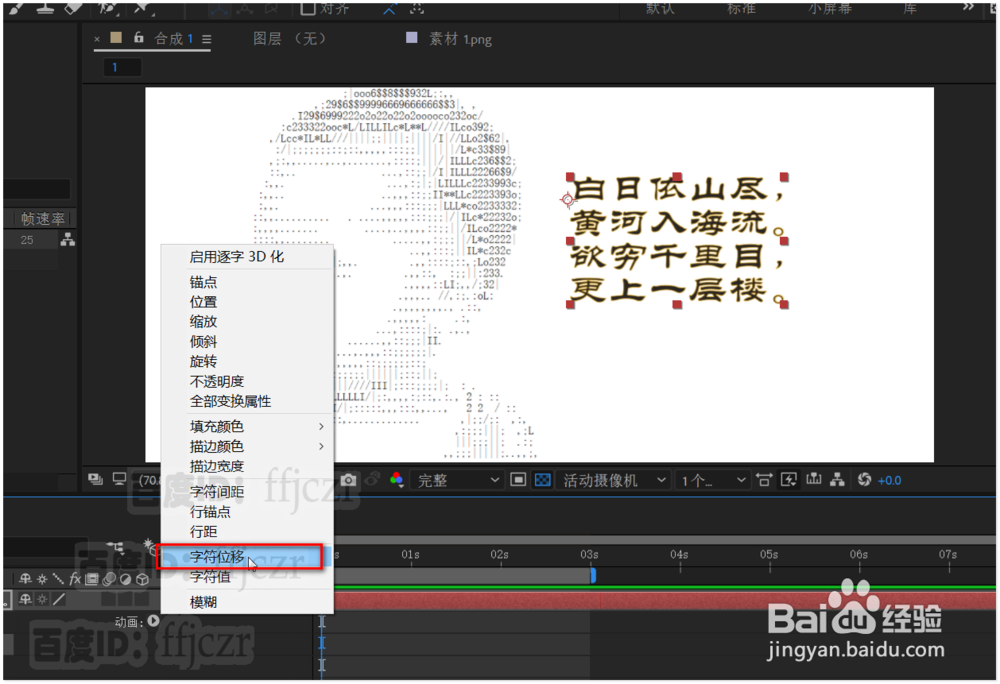Click the text layer anchor point crosshair
Image resolution: width=1000 pixels, height=684 pixels.
tap(568, 200)
